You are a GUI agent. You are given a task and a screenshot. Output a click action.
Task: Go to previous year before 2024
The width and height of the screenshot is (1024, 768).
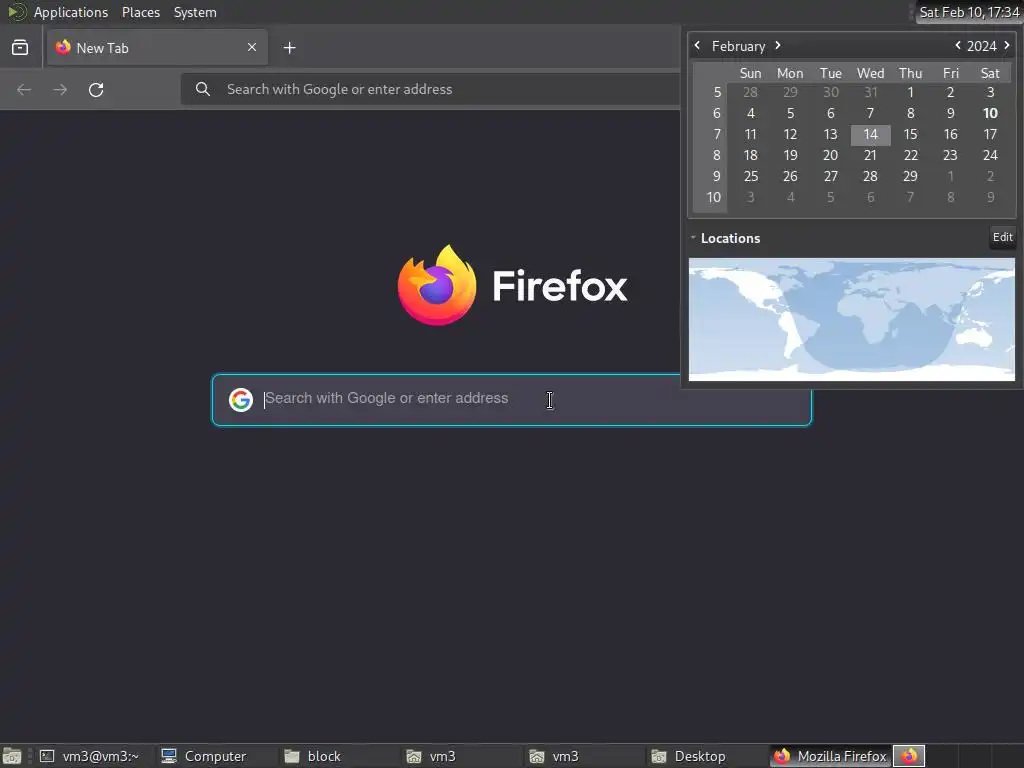(958, 45)
